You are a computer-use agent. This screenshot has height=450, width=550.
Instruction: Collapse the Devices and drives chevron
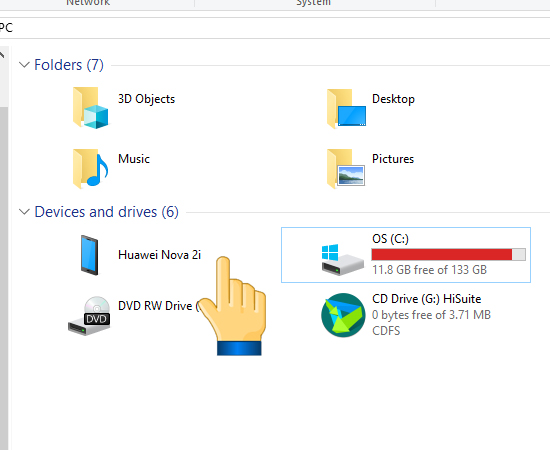click(24, 212)
